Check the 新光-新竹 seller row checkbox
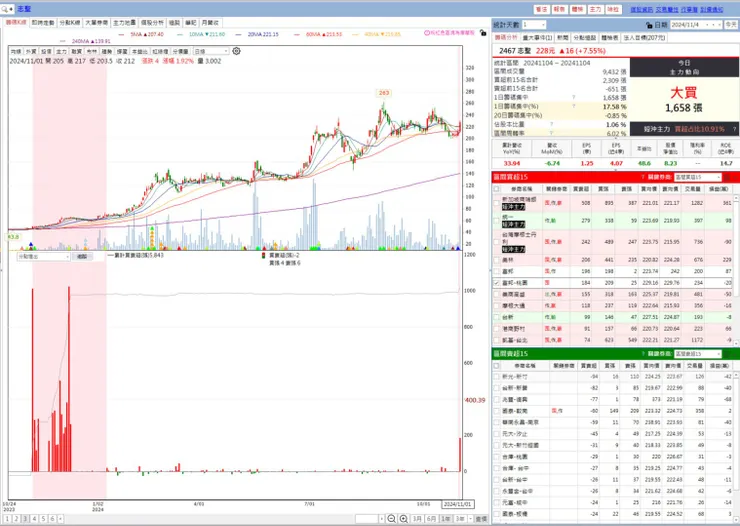 pos(496,376)
